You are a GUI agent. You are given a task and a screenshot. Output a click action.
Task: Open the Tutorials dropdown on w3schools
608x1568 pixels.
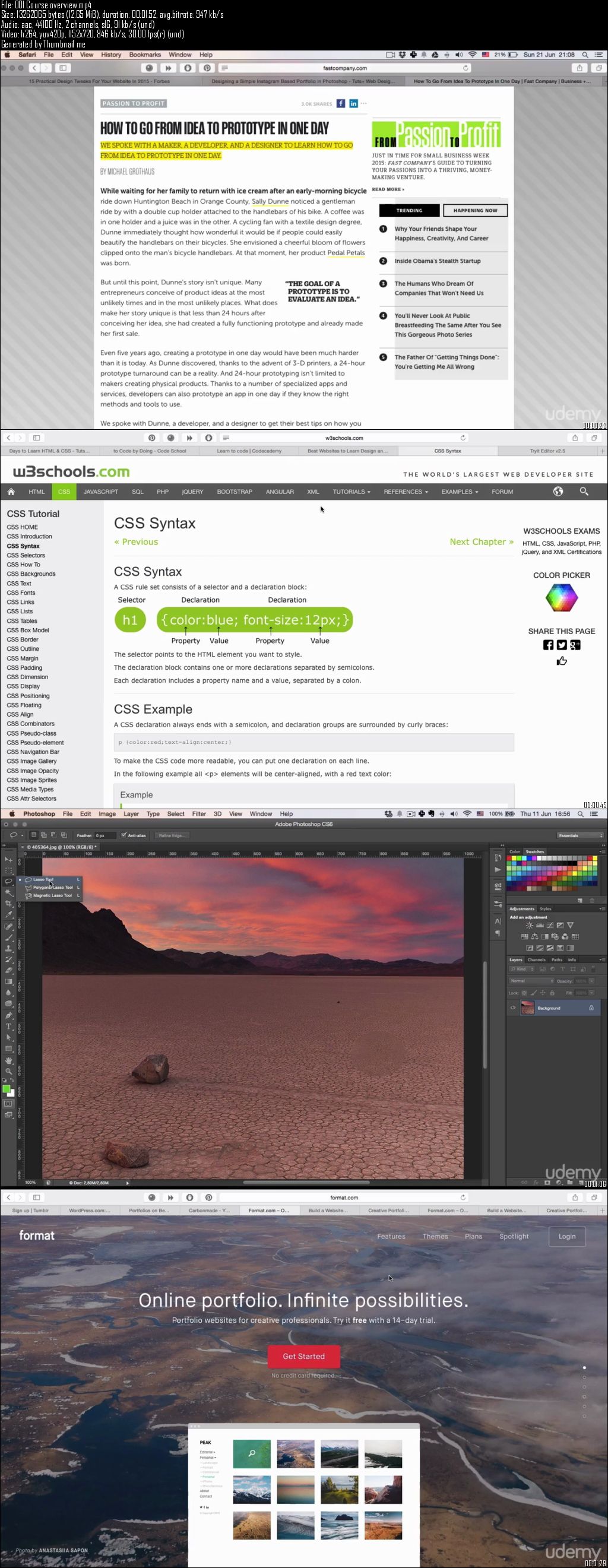pos(351,491)
